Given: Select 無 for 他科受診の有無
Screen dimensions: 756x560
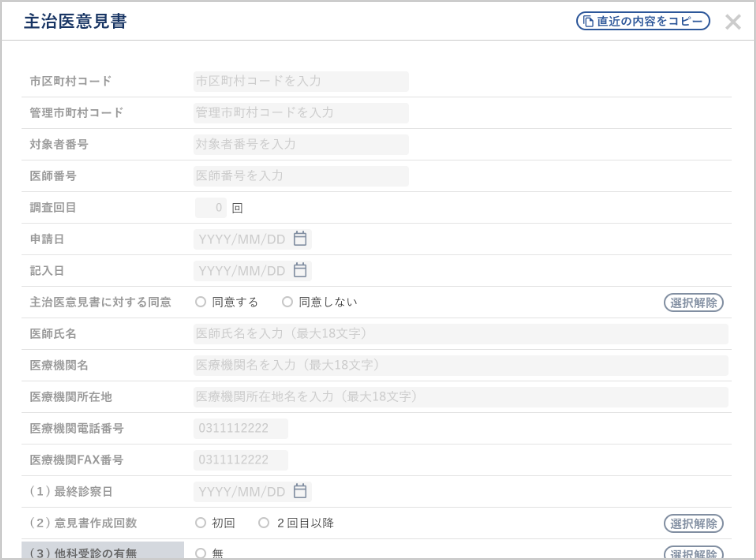Looking at the screenshot, I should pos(201,553).
